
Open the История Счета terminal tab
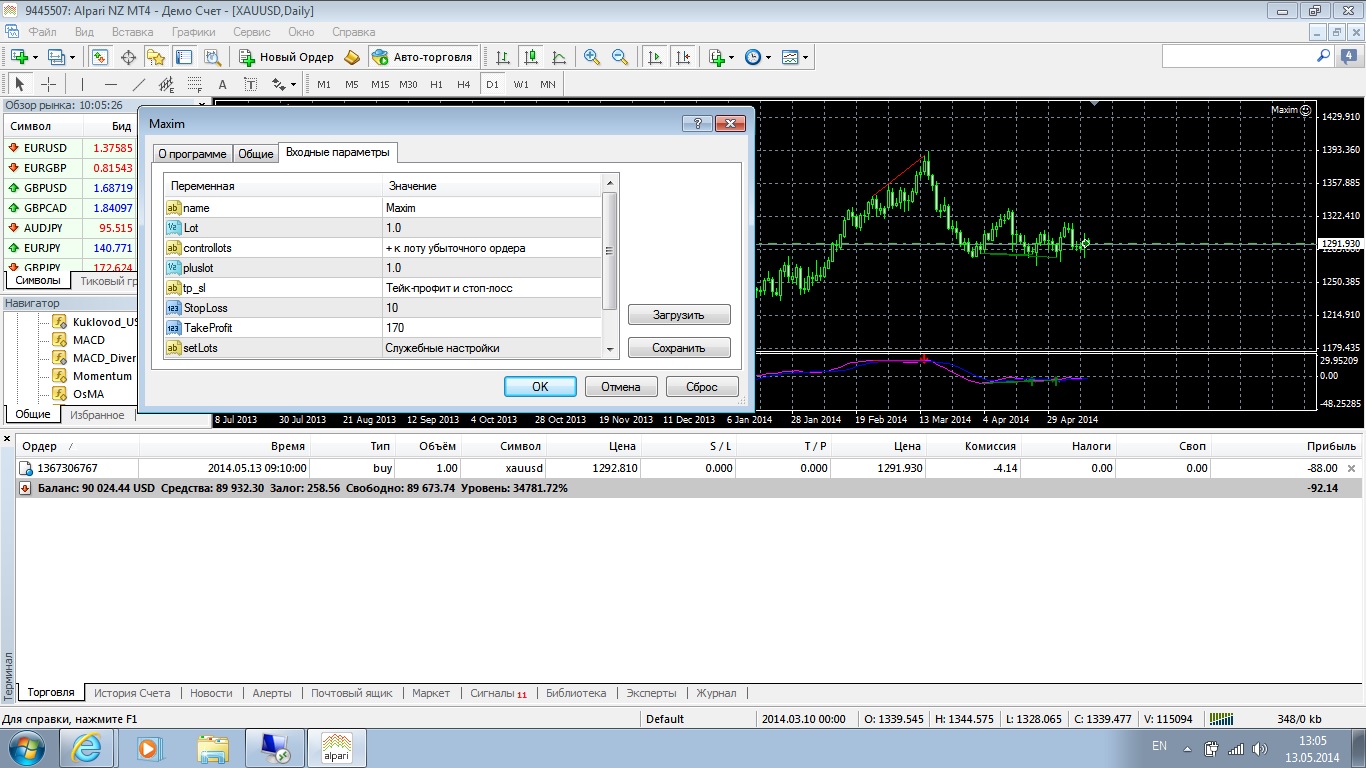133,692
